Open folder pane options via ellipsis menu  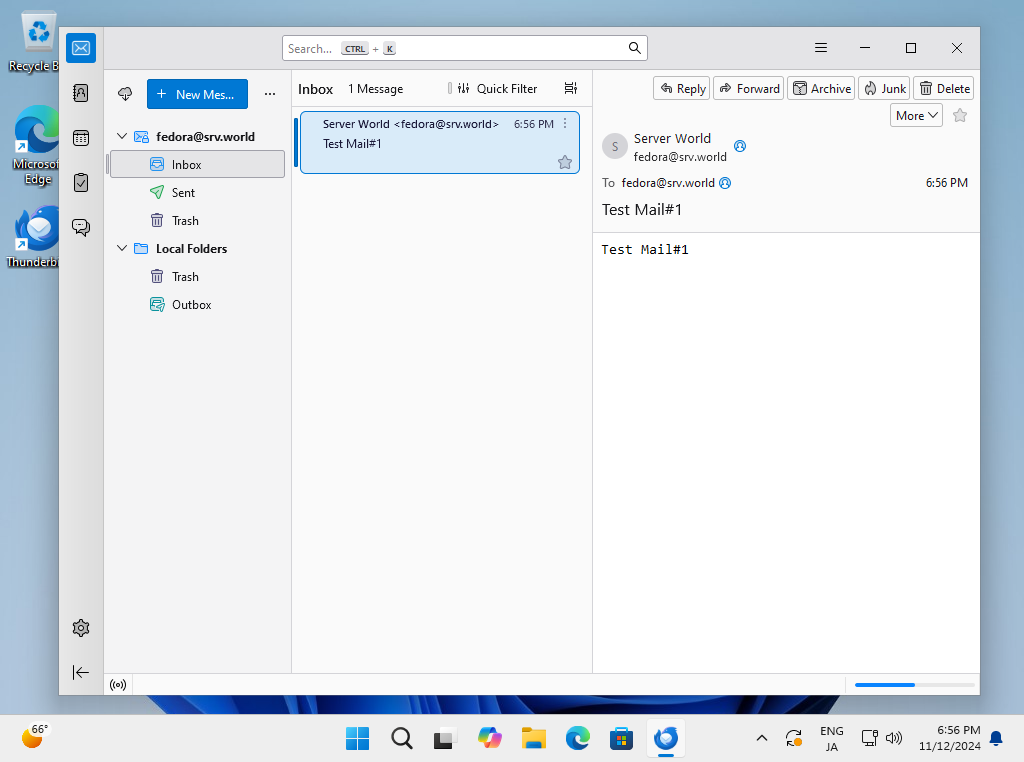[269, 93]
